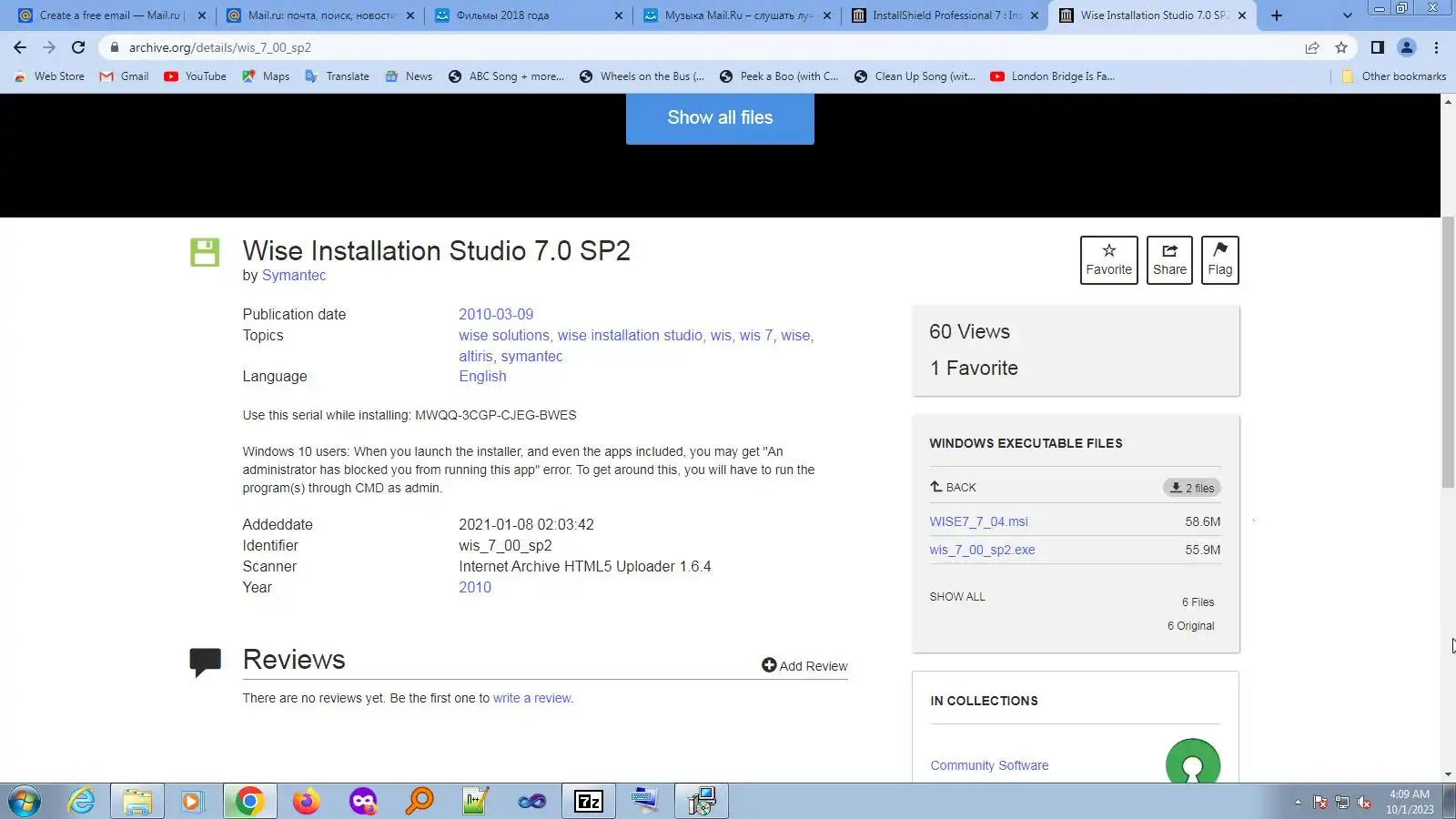Download wis_7_00_sp2.exe
1456x819 pixels.
[982, 551]
